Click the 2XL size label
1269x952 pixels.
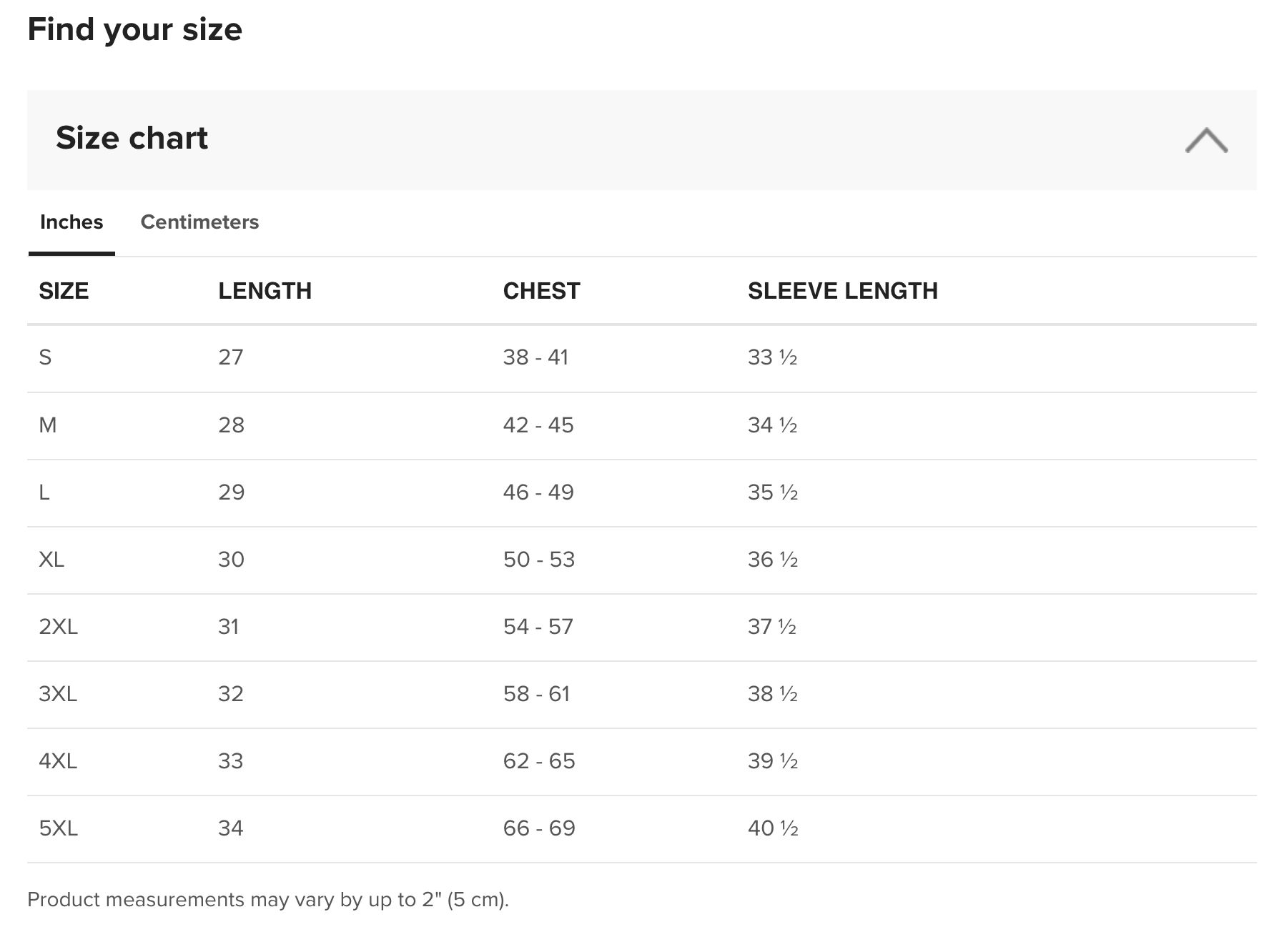(x=58, y=627)
